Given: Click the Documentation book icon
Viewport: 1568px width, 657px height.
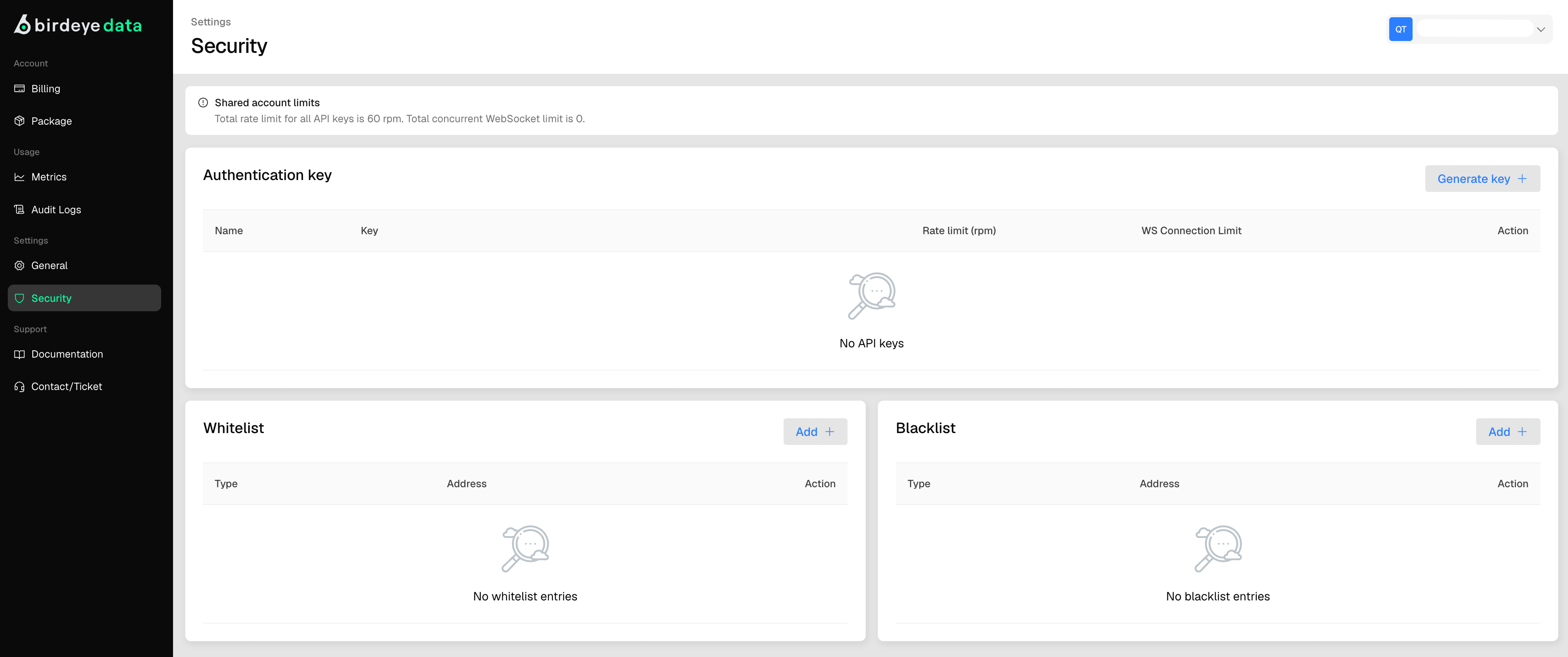Looking at the screenshot, I should [x=20, y=354].
